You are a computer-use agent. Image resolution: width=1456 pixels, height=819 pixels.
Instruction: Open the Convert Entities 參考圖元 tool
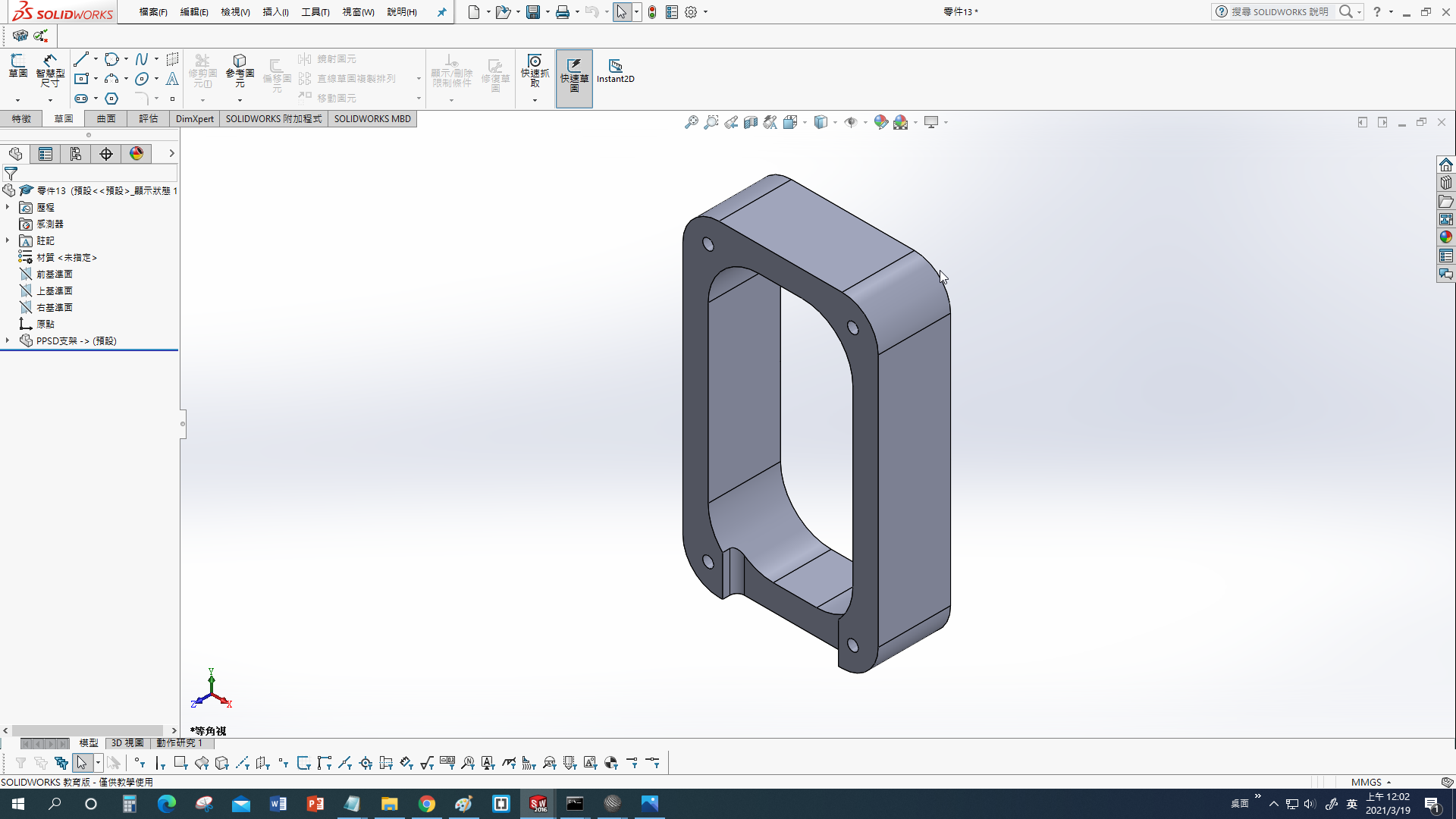click(x=240, y=71)
